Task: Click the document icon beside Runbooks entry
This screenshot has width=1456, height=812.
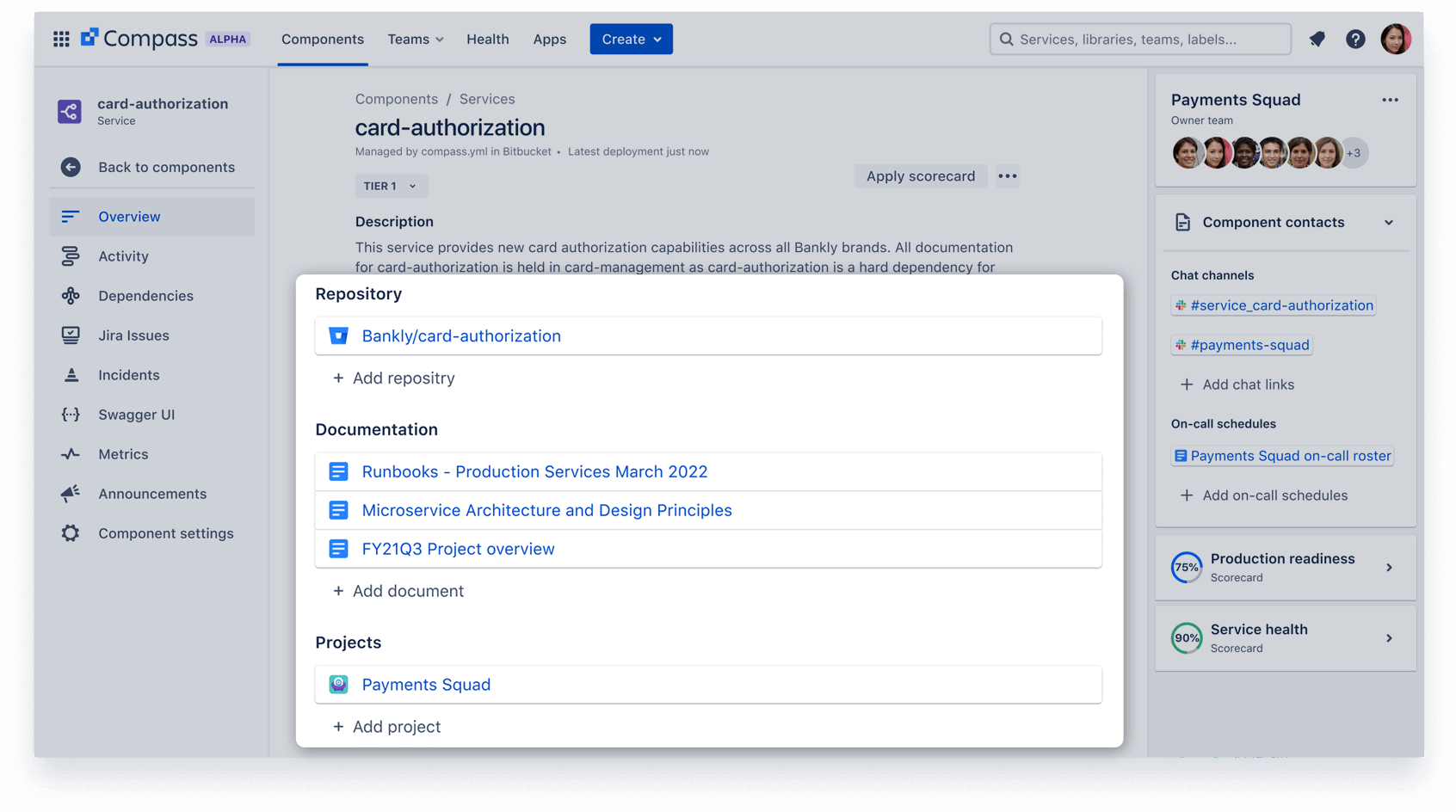Action: [338, 471]
